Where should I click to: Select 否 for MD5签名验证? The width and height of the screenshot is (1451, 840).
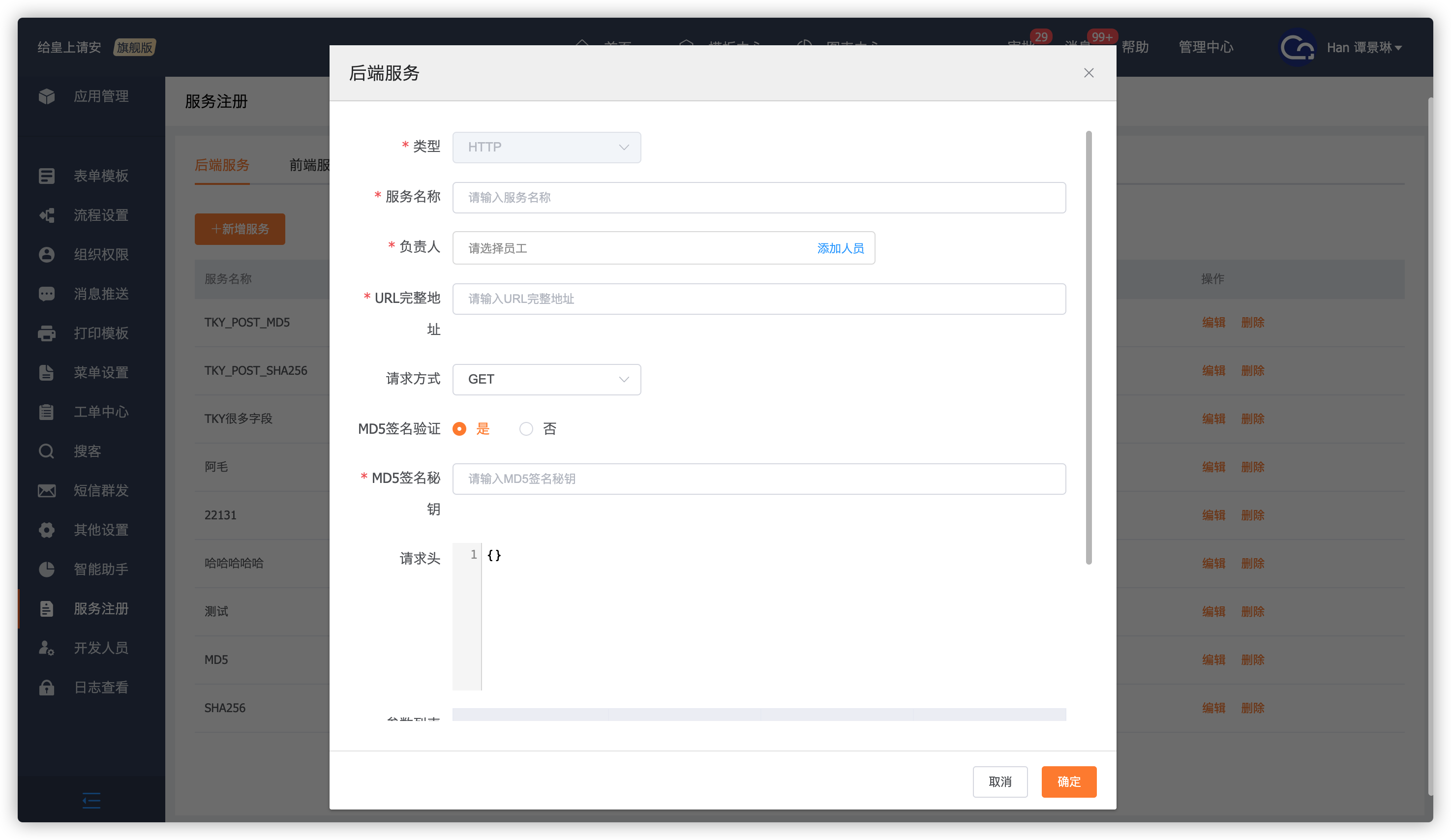526,429
